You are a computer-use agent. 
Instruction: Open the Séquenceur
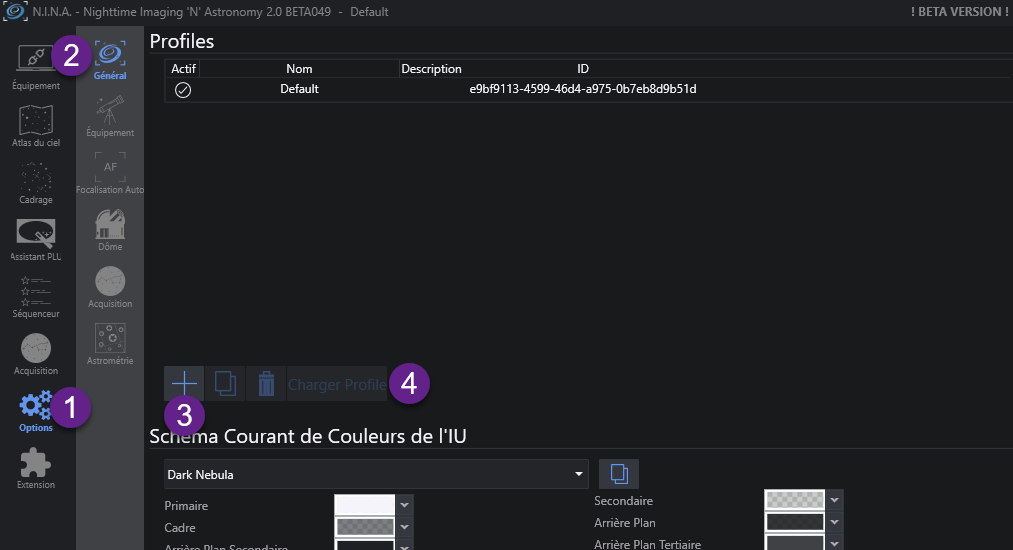(x=36, y=297)
